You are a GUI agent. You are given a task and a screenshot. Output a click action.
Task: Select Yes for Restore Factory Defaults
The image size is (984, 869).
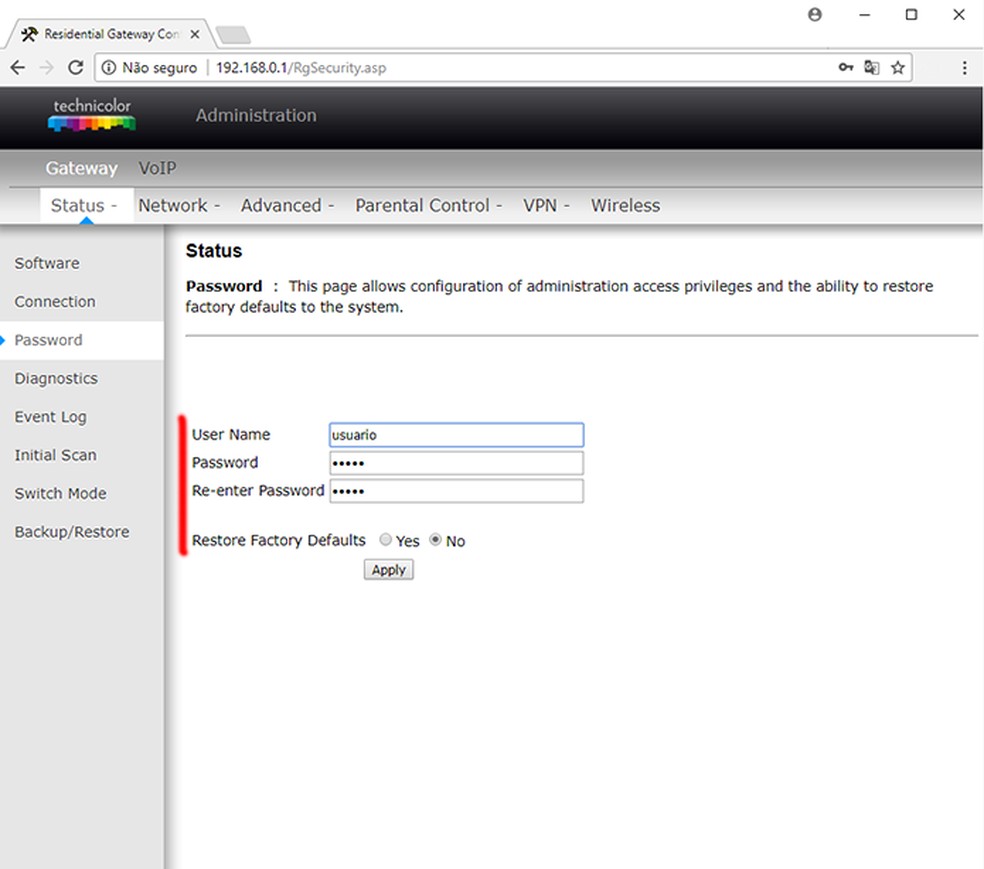[385, 540]
